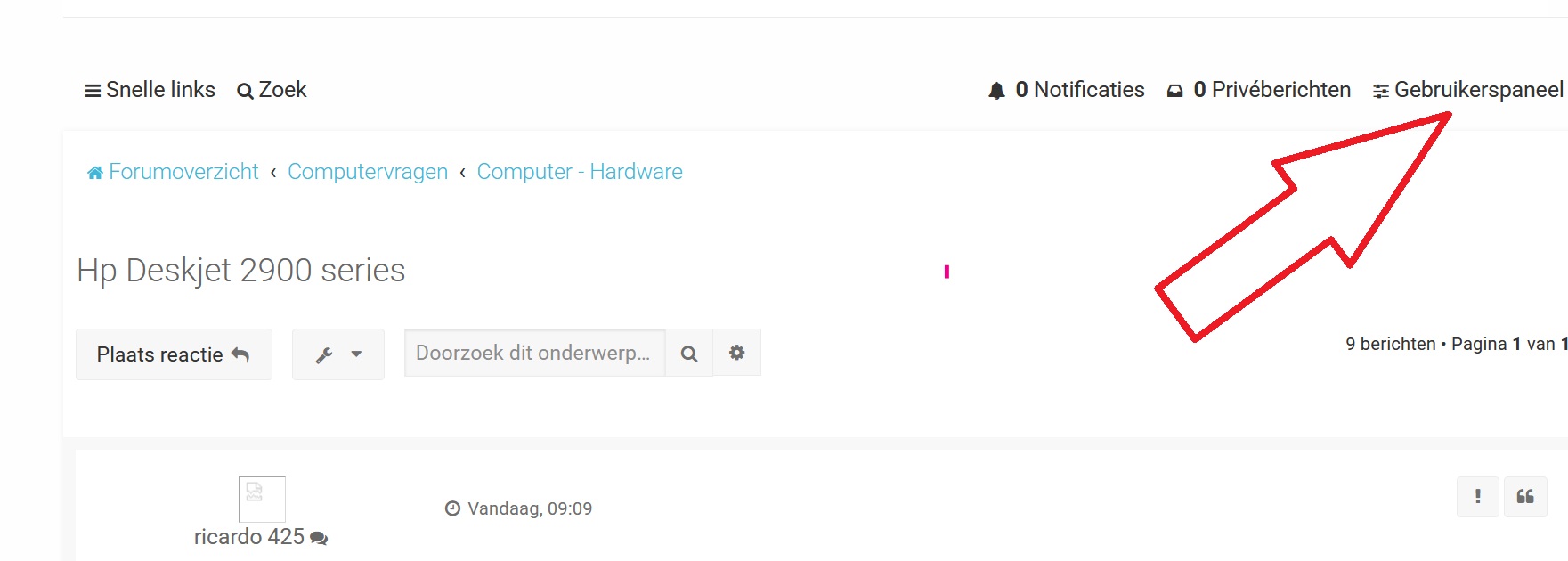1568x561 pixels.
Task: Open the Notificaties bell icon
Action: tap(997, 91)
